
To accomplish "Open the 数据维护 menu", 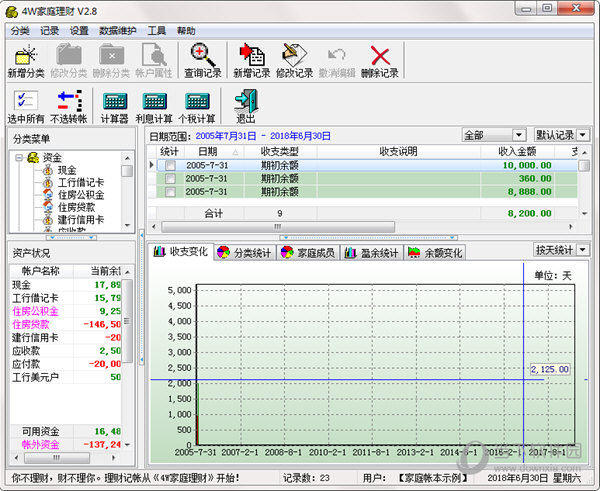I will (x=118, y=31).
